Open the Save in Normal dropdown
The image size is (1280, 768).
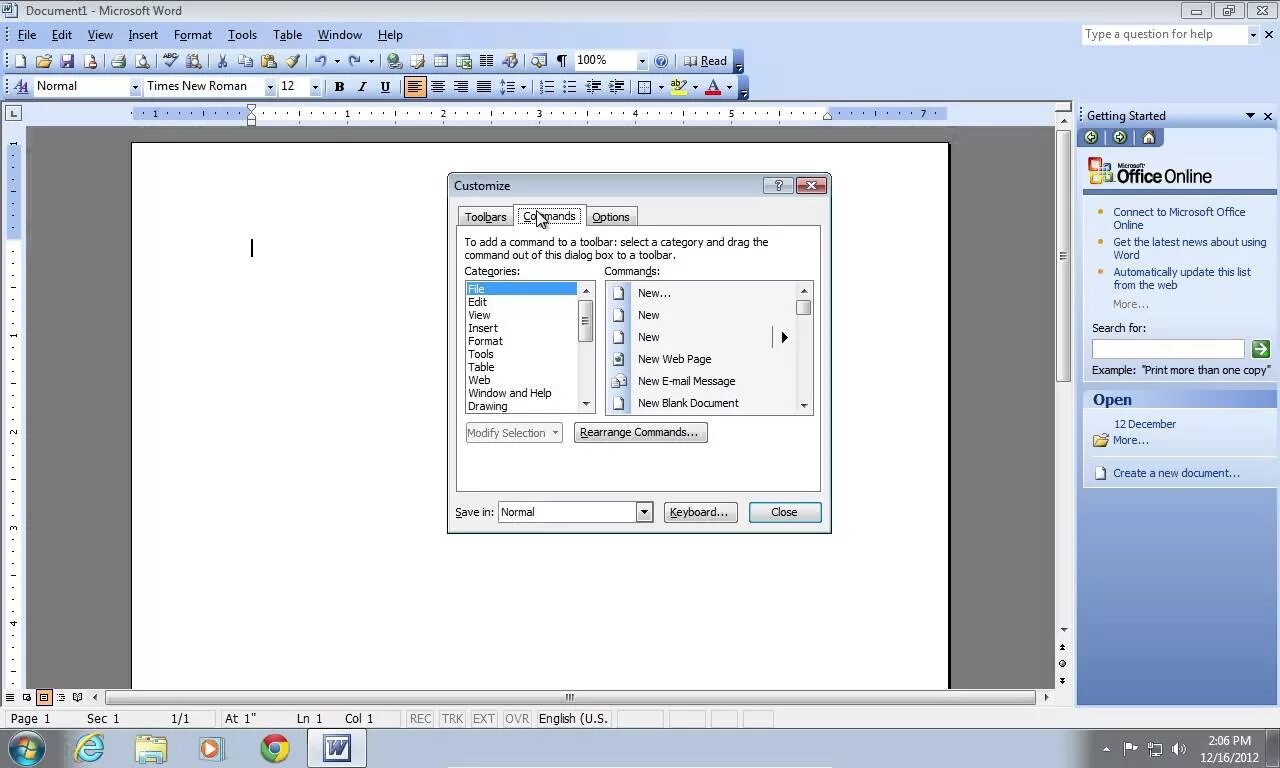[644, 512]
